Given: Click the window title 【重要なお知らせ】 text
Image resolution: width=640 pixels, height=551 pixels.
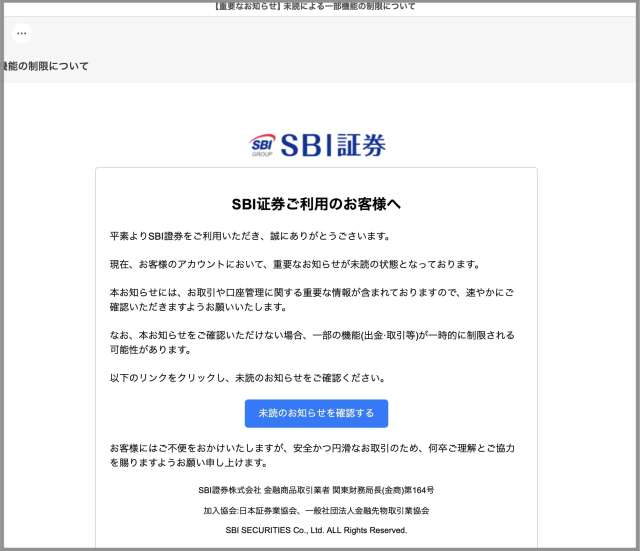Looking at the screenshot, I should (315, 6).
